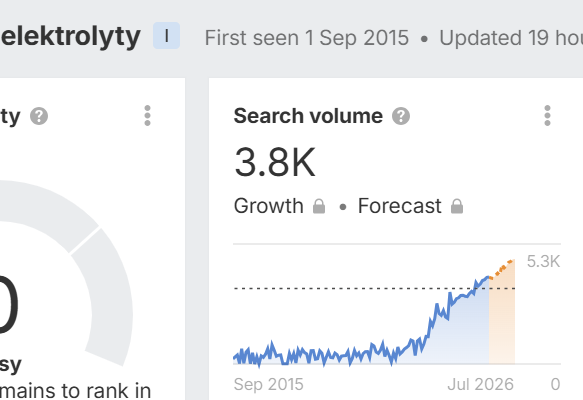Click the Forecast label

[x=400, y=206]
